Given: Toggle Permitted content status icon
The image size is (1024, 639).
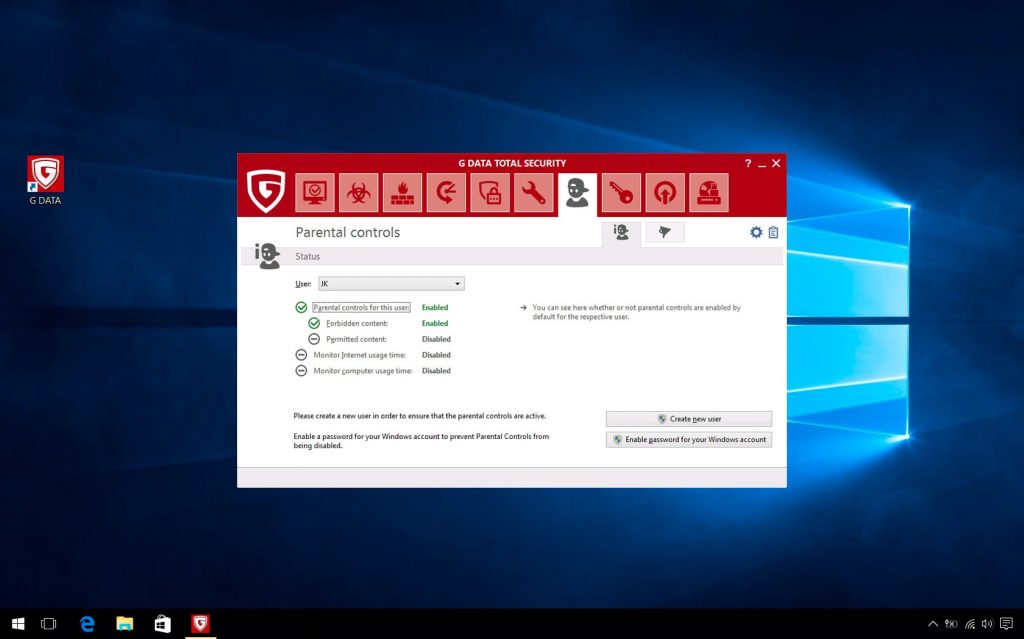Looking at the screenshot, I should [x=314, y=339].
